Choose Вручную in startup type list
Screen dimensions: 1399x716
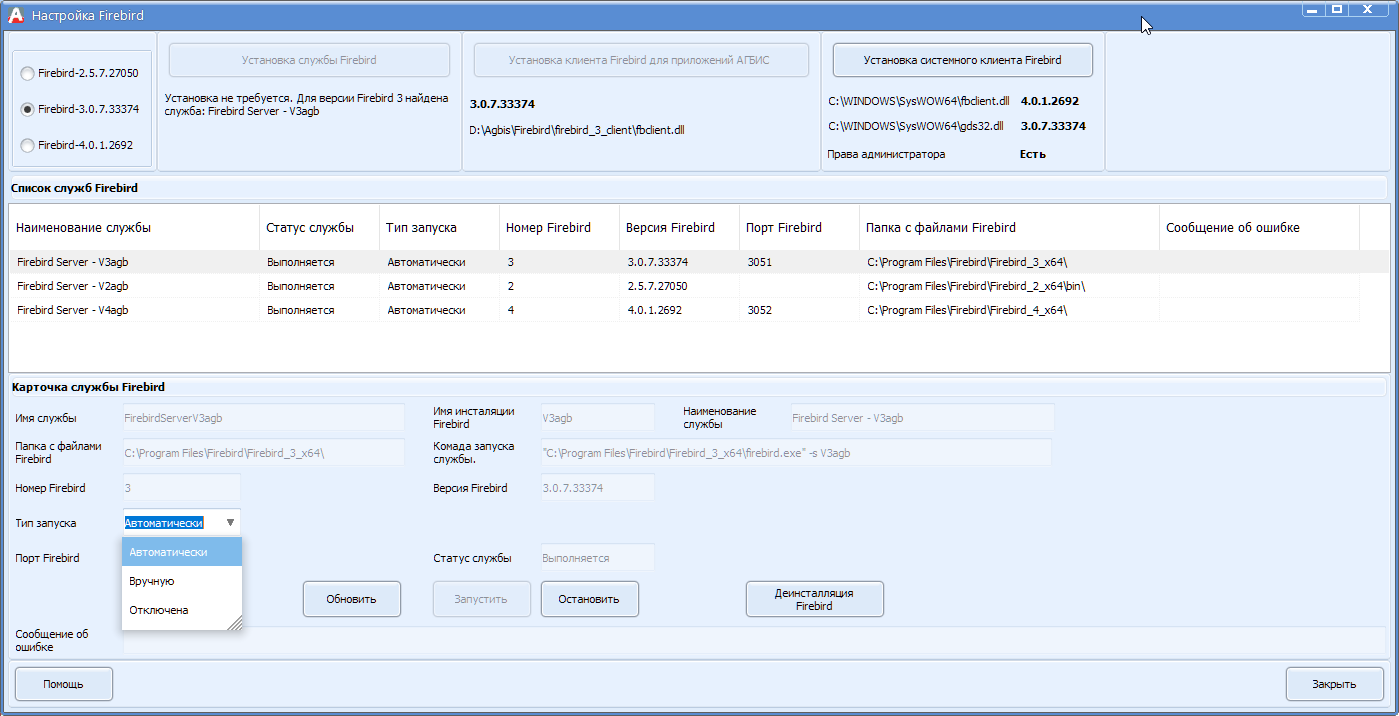pos(182,581)
